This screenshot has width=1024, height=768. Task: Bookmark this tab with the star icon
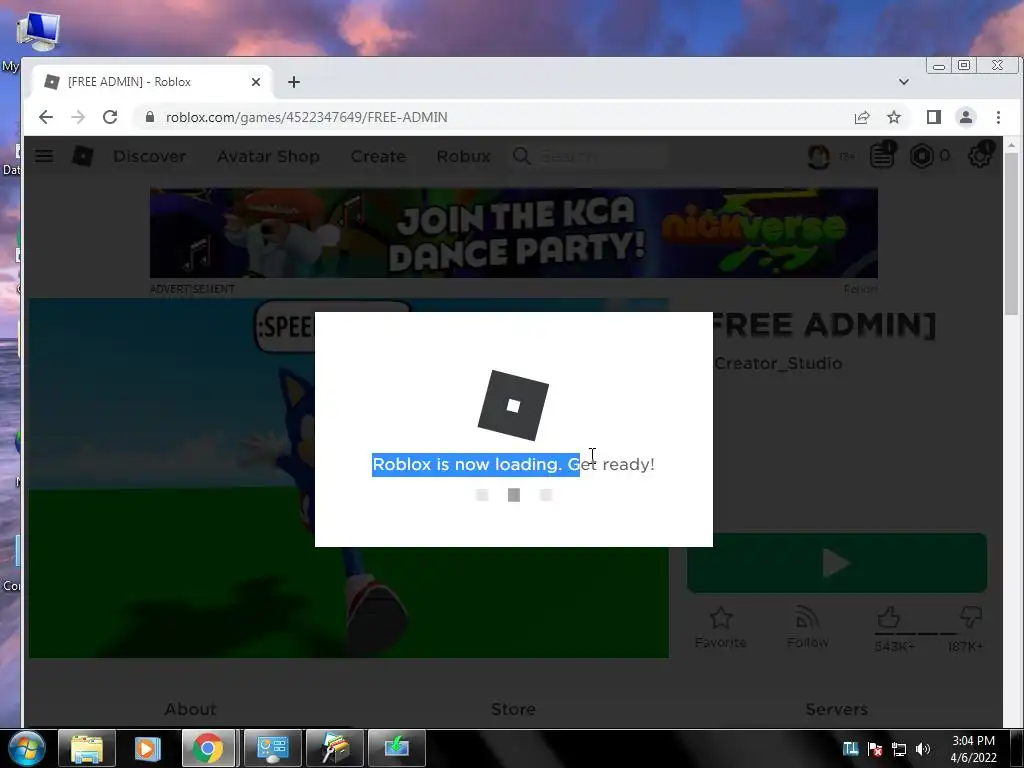tap(894, 117)
